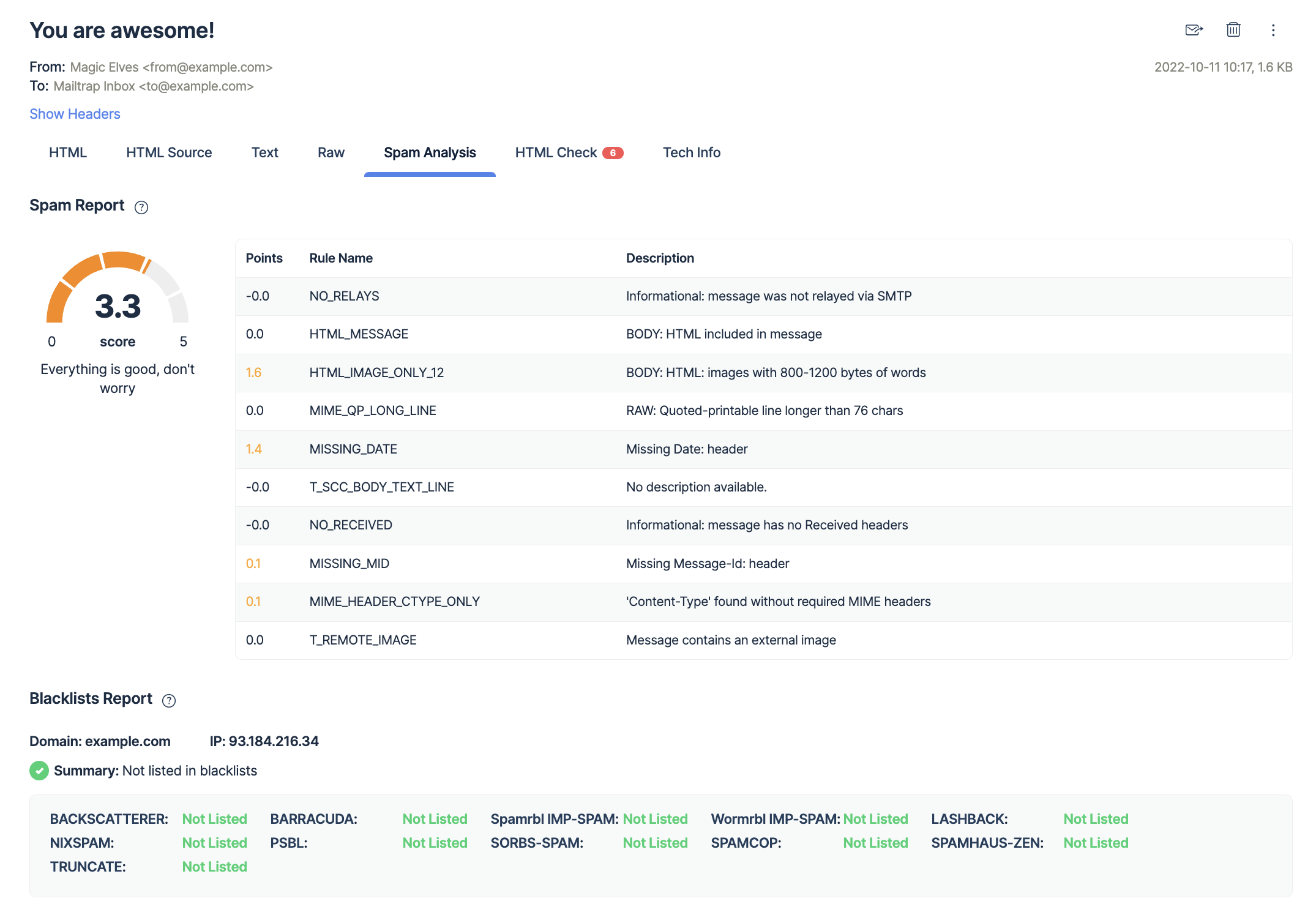Switch to the HTML tab
The height and width of the screenshot is (923, 1316).
68,153
